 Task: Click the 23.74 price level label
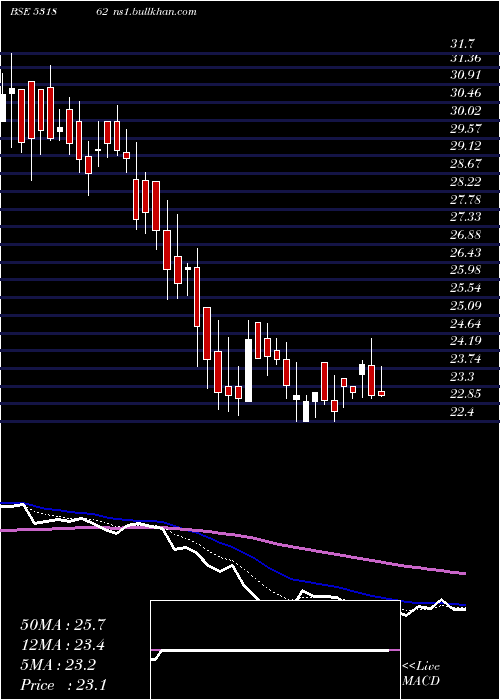point(466,359)
